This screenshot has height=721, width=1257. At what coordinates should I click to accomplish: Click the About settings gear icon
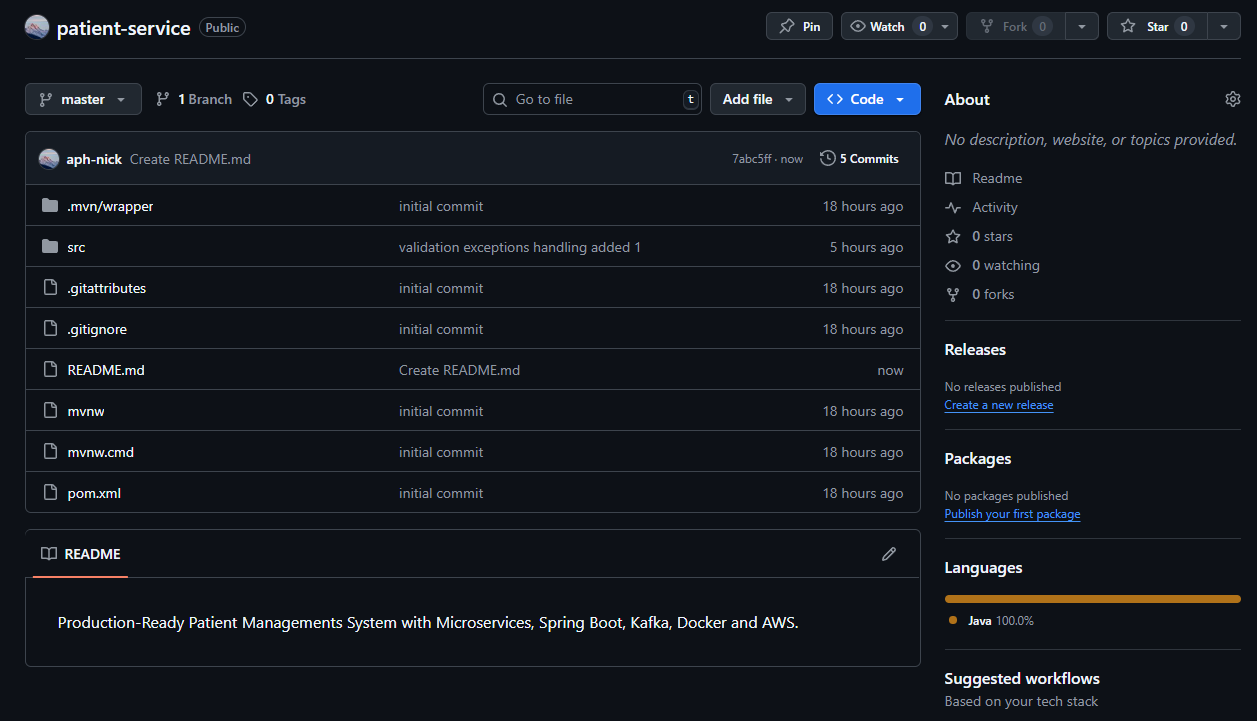click(1232, 99)
